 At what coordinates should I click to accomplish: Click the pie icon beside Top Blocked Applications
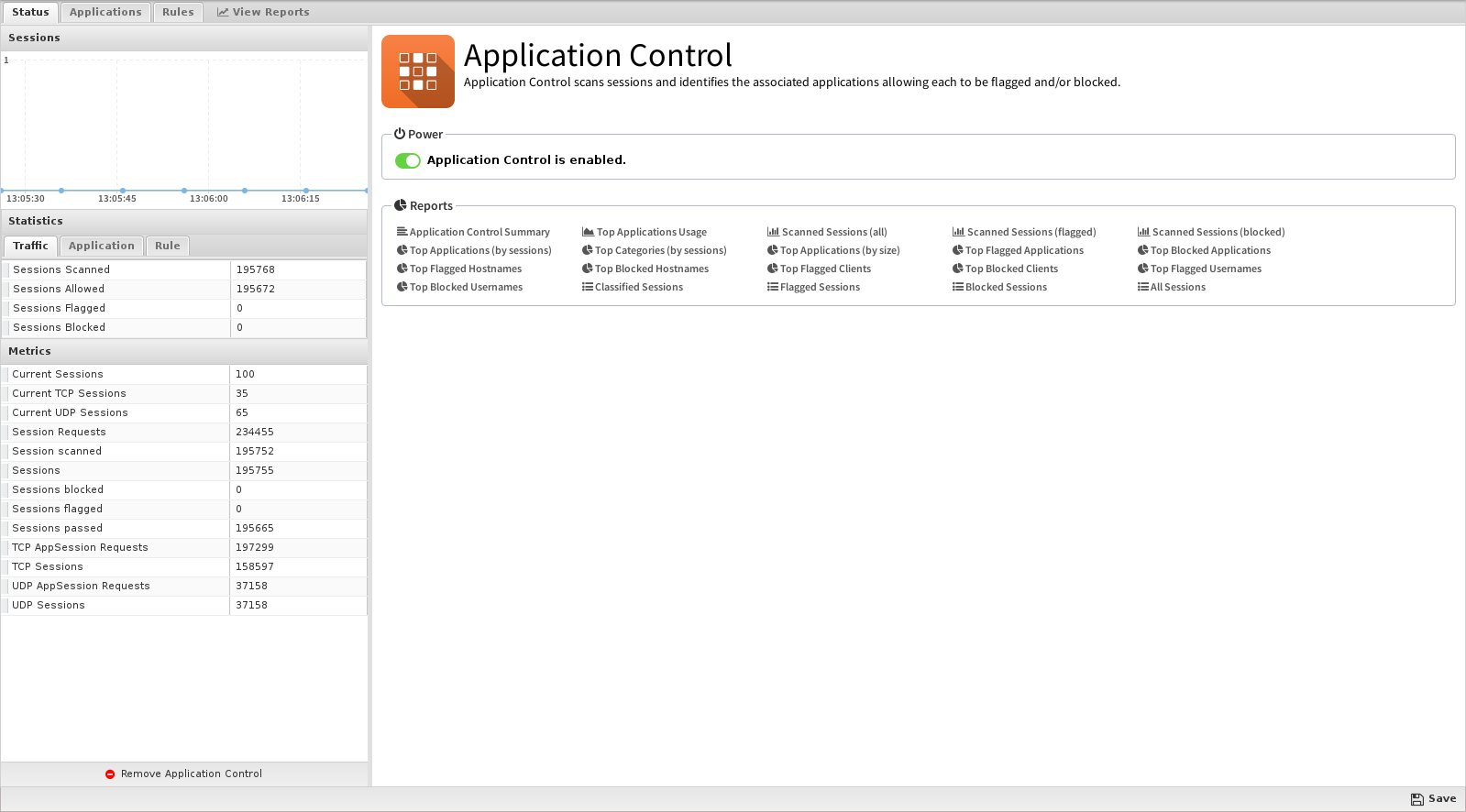[x=1142, y=250]
